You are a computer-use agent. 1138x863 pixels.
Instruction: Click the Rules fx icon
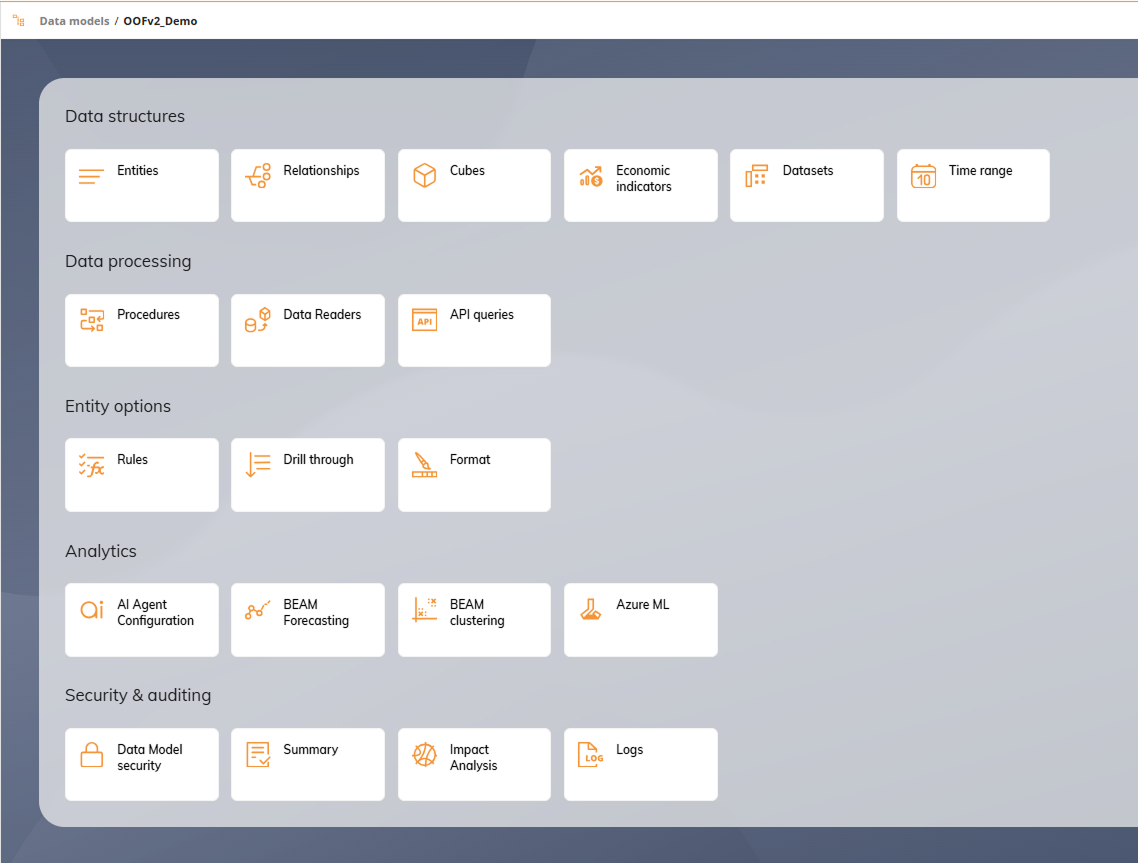91,465
